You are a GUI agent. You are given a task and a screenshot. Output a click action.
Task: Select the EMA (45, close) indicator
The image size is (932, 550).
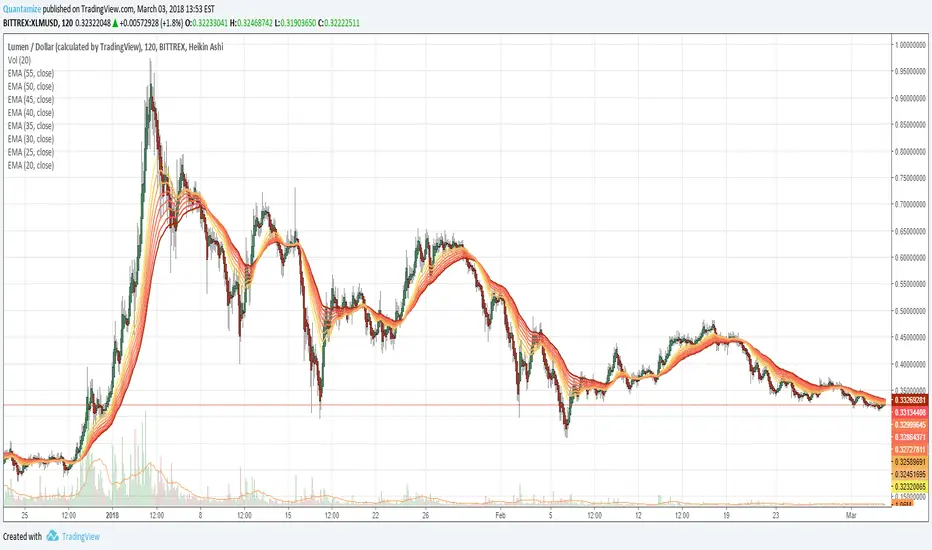(30, 99)
